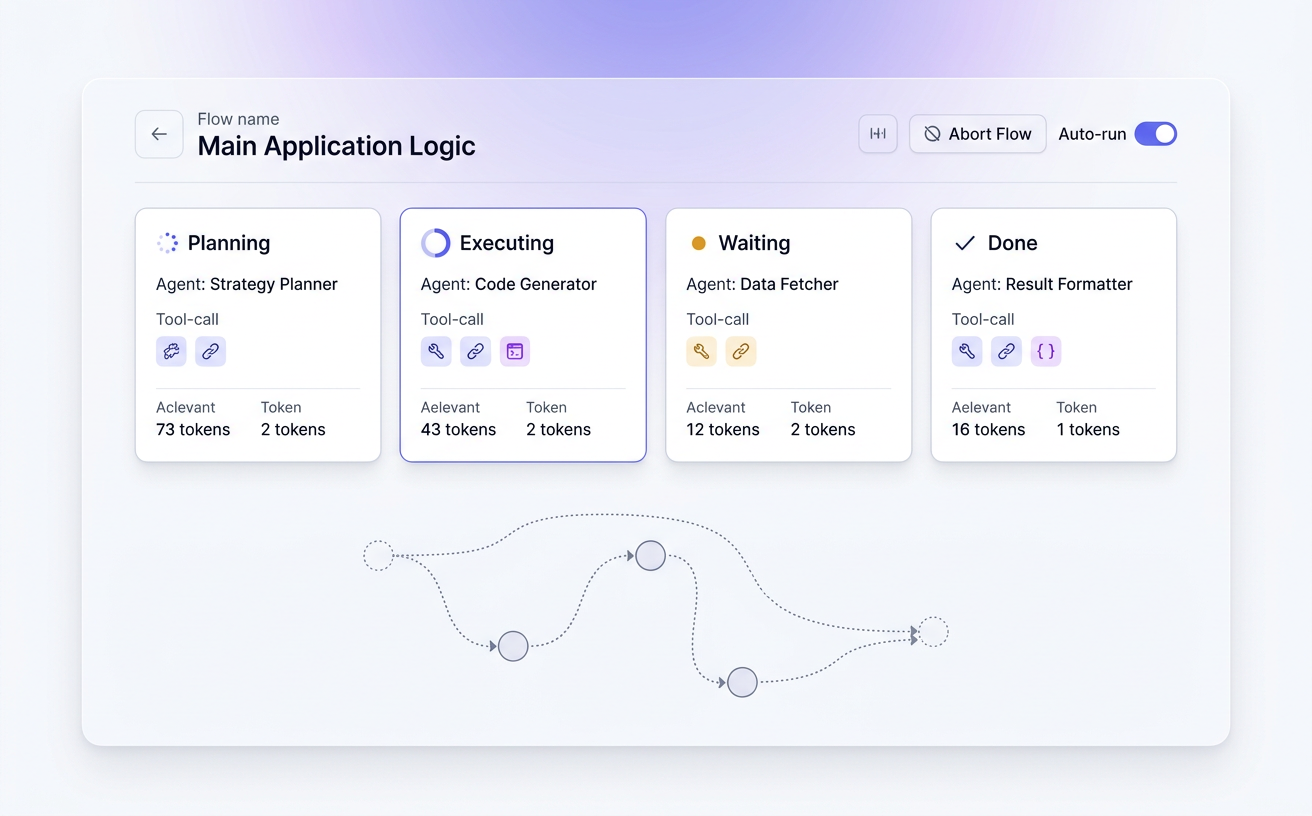The width and height of the screenshot is (1312, 816).
Task: Click the "12 tokens" value
Action: tap(723, 430)
